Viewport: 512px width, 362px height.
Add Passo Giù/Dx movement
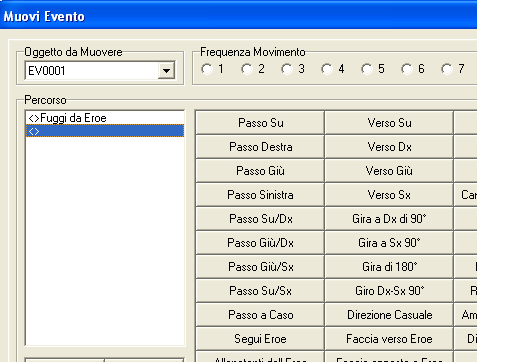260,243
